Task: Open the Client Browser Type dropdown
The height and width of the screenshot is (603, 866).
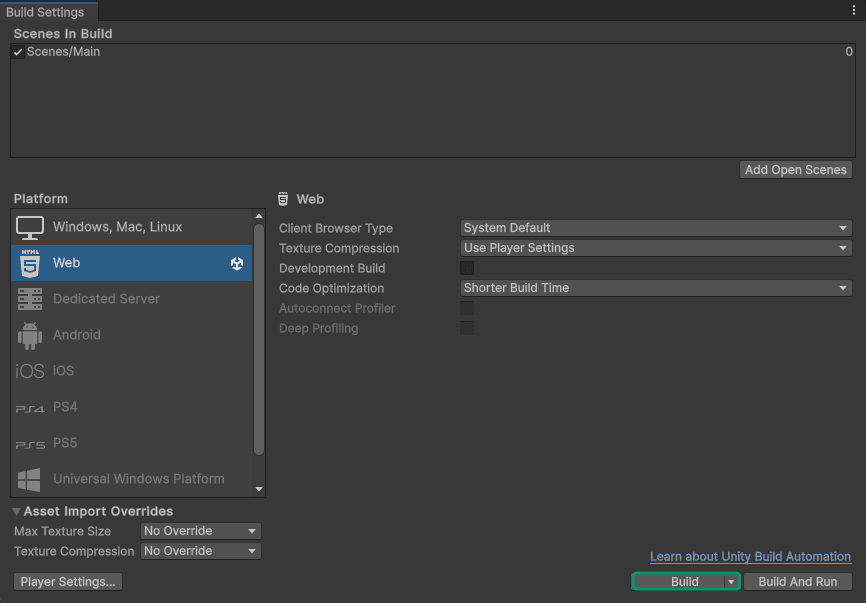Action: pyautogui.click(x=656, y=227)
